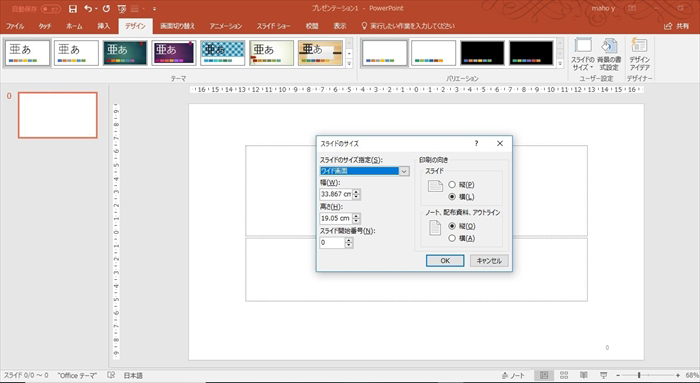Switch to the 画面切り替え tab
The height and width of the screenshot is (383, 700).
click(x=177, y=26)
